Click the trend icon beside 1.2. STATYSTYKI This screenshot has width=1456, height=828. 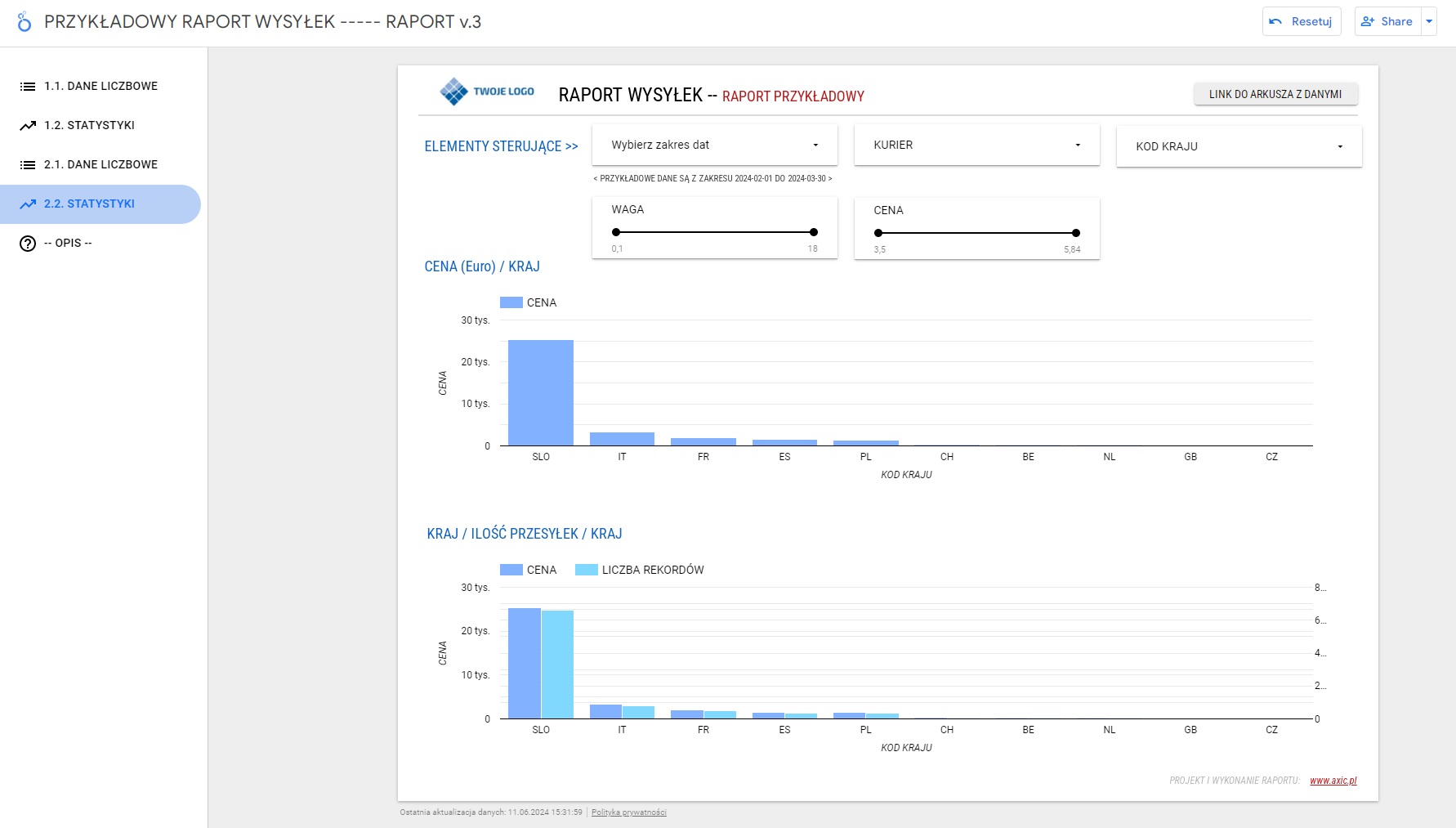coord(28,125)
